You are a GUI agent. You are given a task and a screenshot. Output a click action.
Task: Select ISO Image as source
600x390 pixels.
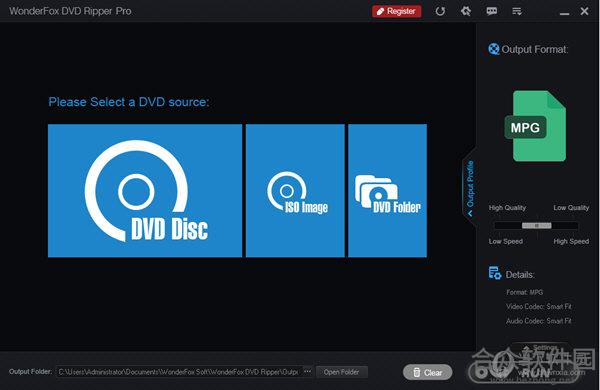coord(295,191)
